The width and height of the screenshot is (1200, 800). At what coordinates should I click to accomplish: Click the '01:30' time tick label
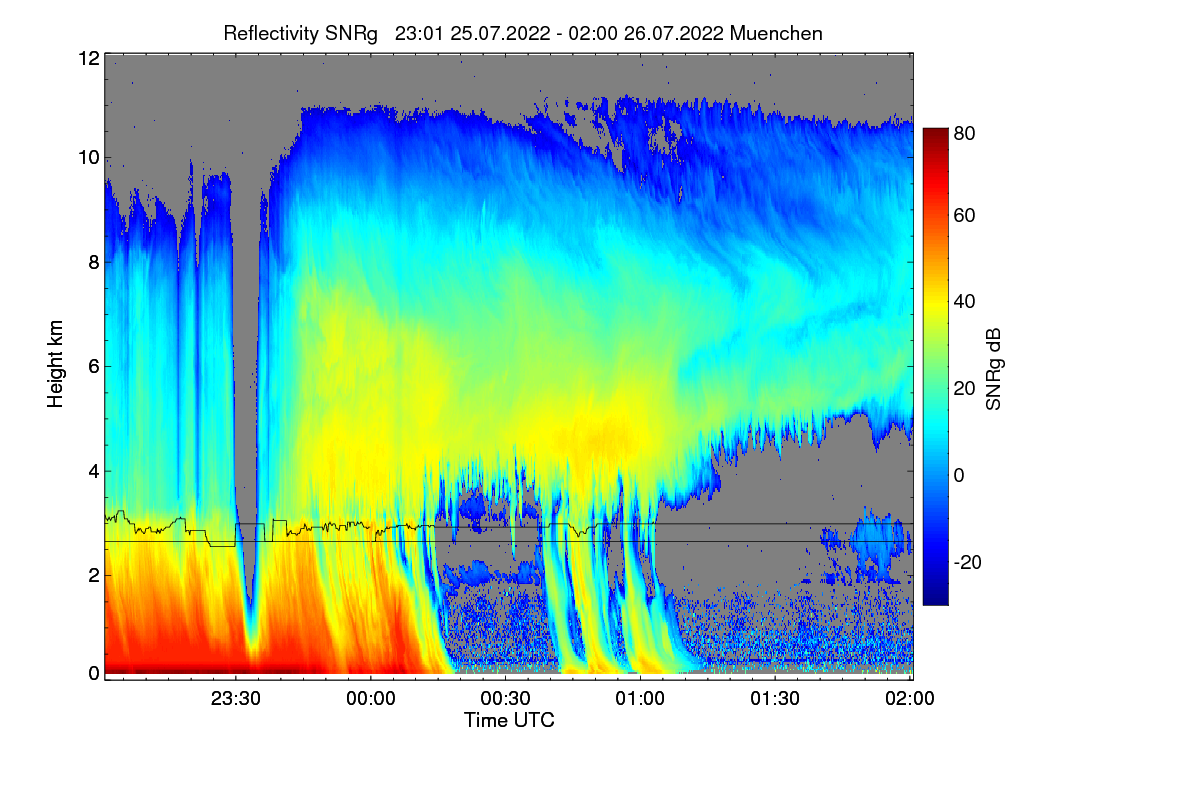click(775, 699)
